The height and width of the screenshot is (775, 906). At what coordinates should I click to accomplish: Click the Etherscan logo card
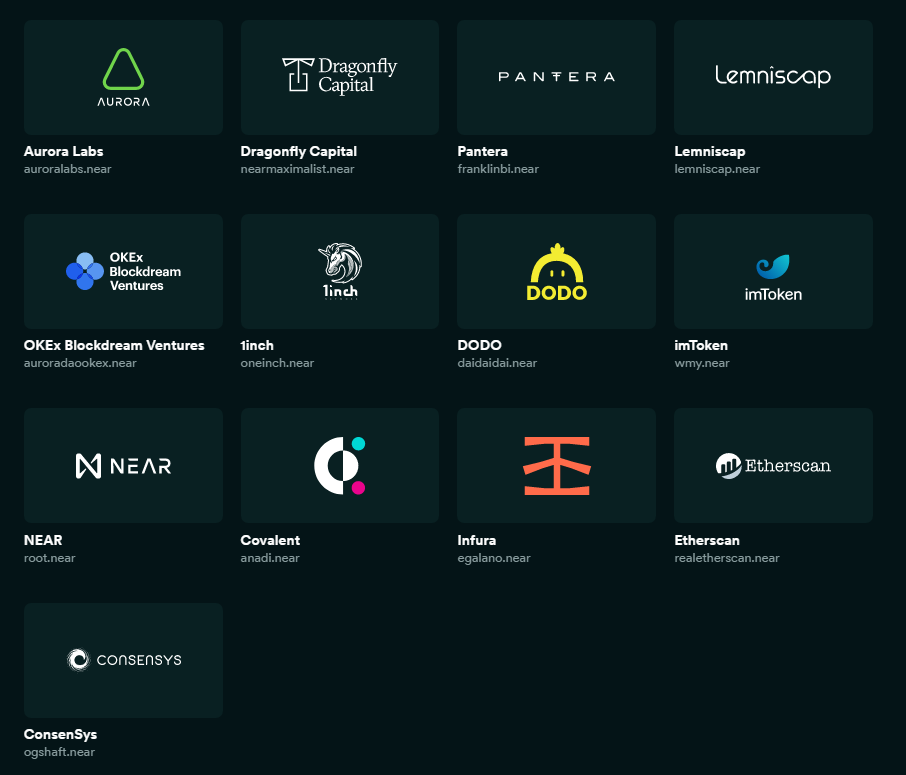pos(773,466)
